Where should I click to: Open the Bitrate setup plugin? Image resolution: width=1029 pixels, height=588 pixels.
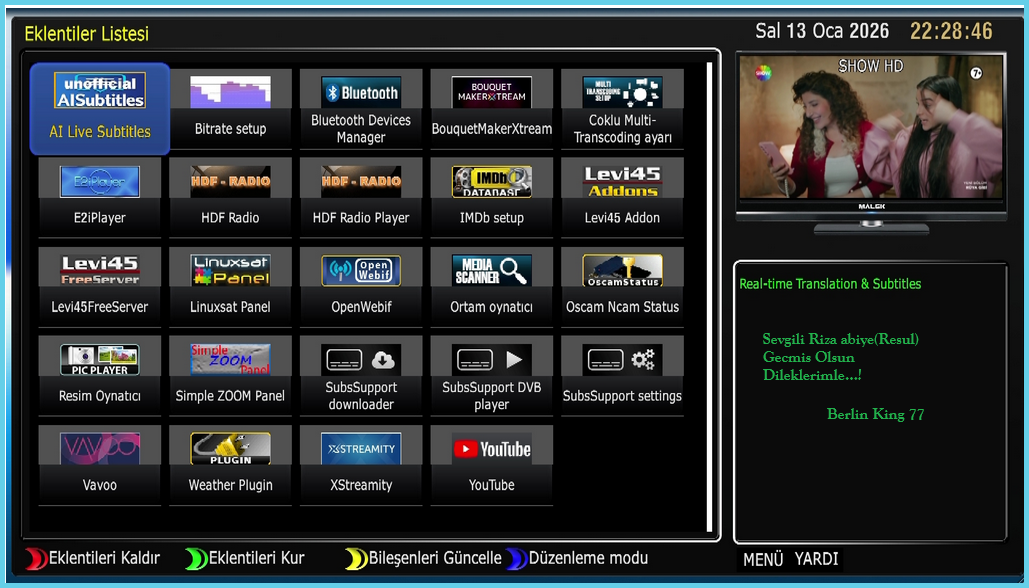(230, 109)
